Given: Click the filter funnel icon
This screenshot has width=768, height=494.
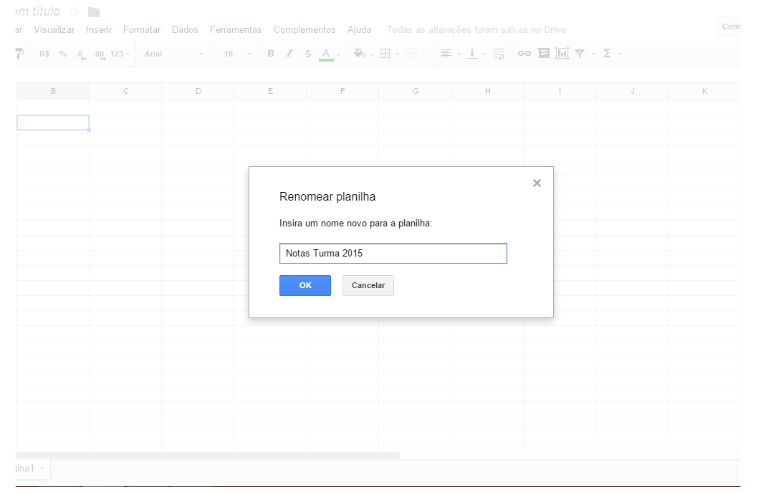Looking at the screenshot, I should [579, 53].
